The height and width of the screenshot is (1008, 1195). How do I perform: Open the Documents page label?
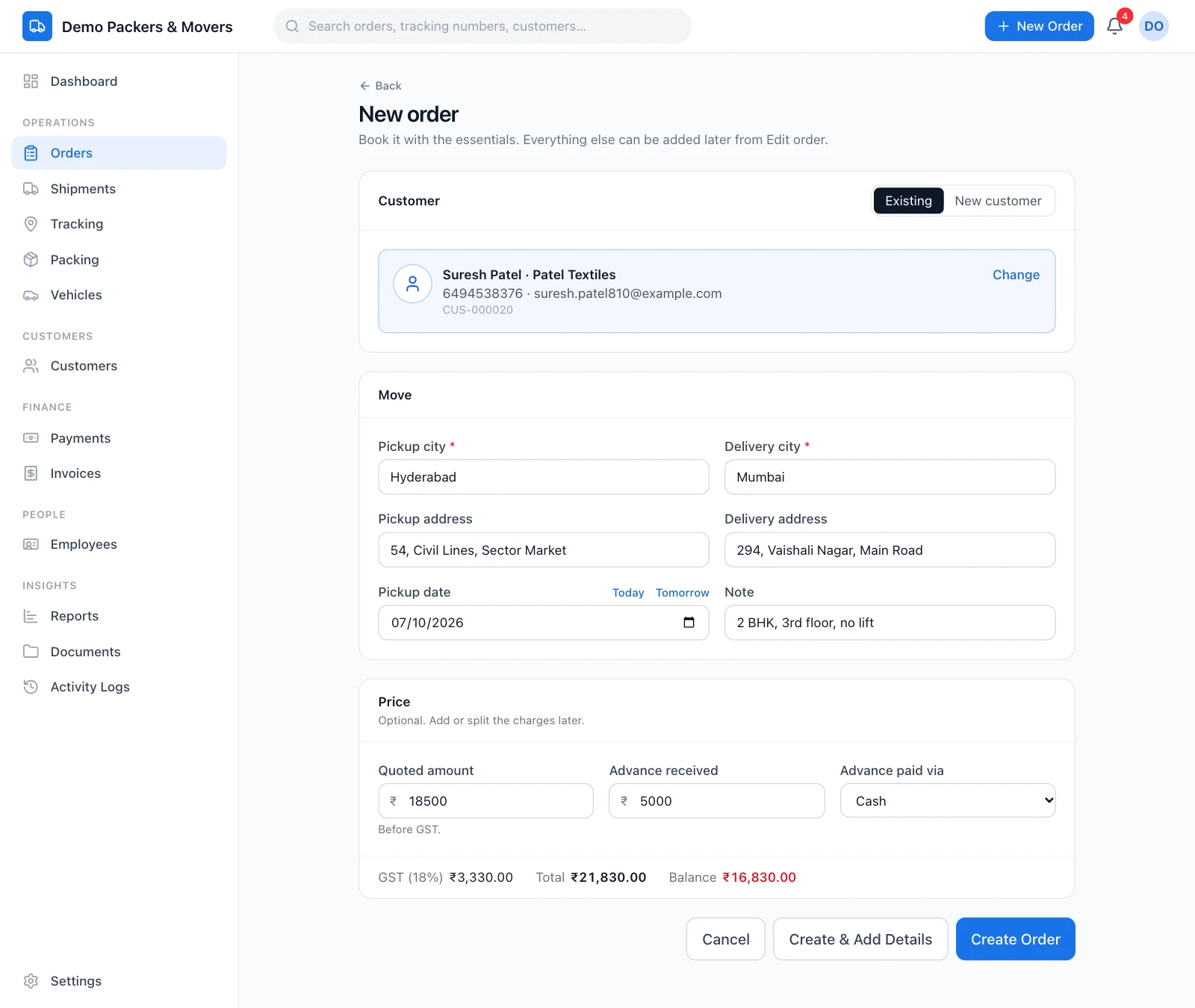[86, 652]
